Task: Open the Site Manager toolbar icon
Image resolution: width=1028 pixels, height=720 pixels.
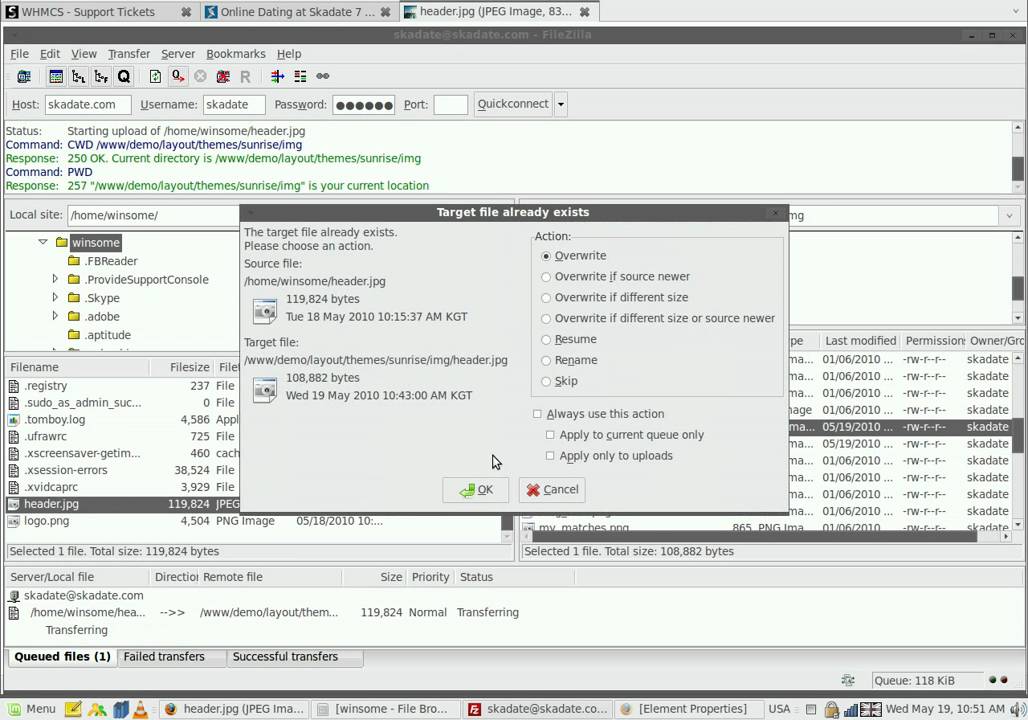Action: 24,77
